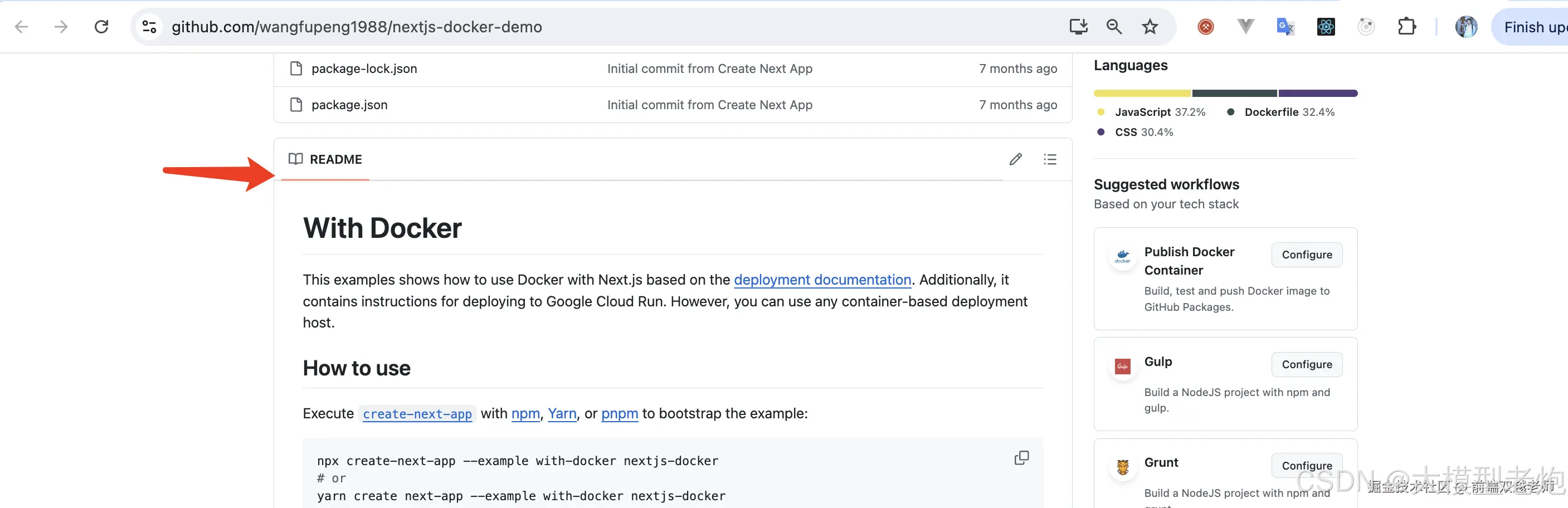Open the browser extensions puzzle icon
The height and width of the screenshot is (508, 1568).
[x=1408, y=26]
